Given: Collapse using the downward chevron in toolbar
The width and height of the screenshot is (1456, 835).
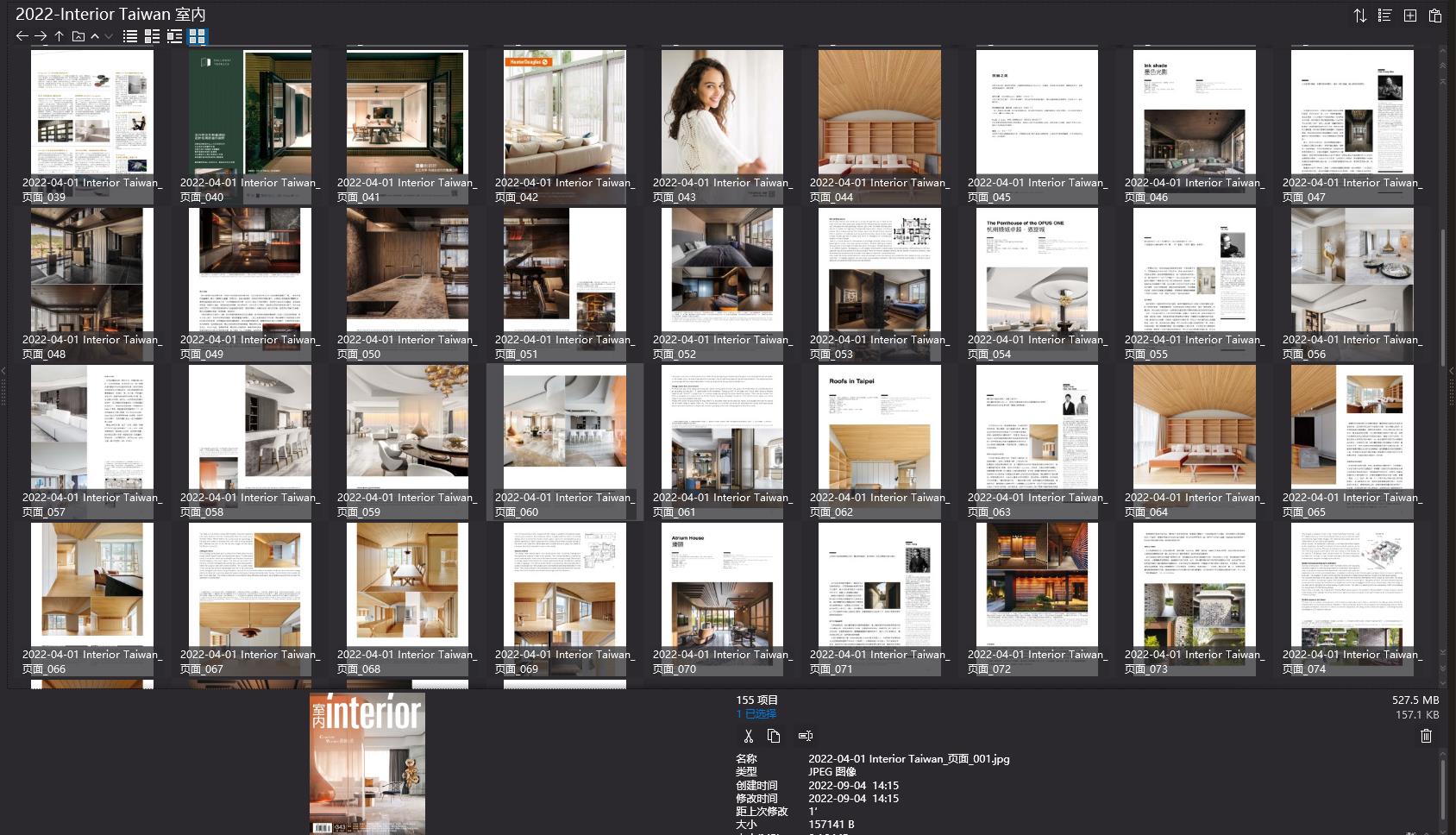Looking at the screenshot, I should 109,36.
